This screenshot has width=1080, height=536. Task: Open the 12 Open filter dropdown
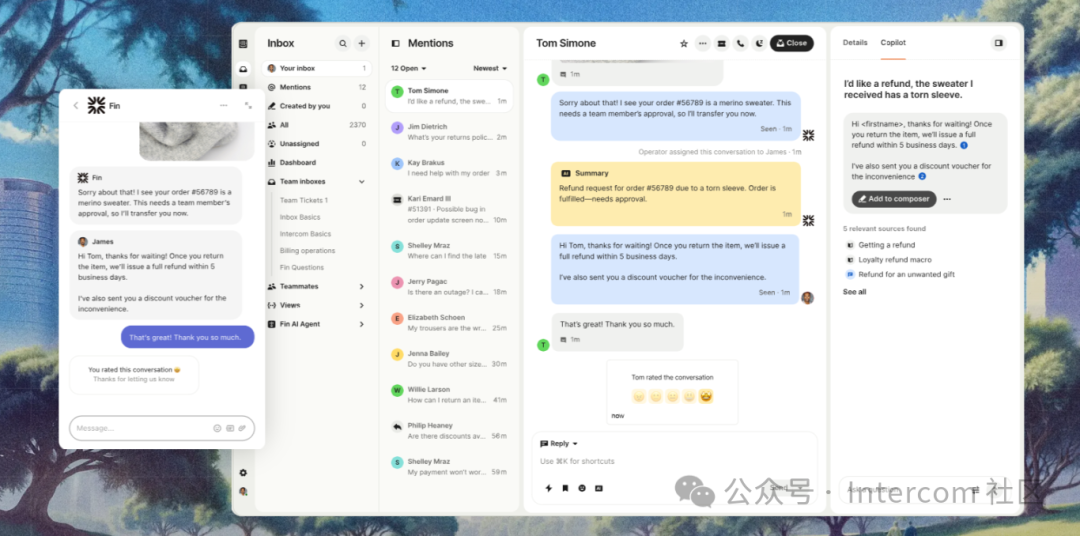point(408,69)
